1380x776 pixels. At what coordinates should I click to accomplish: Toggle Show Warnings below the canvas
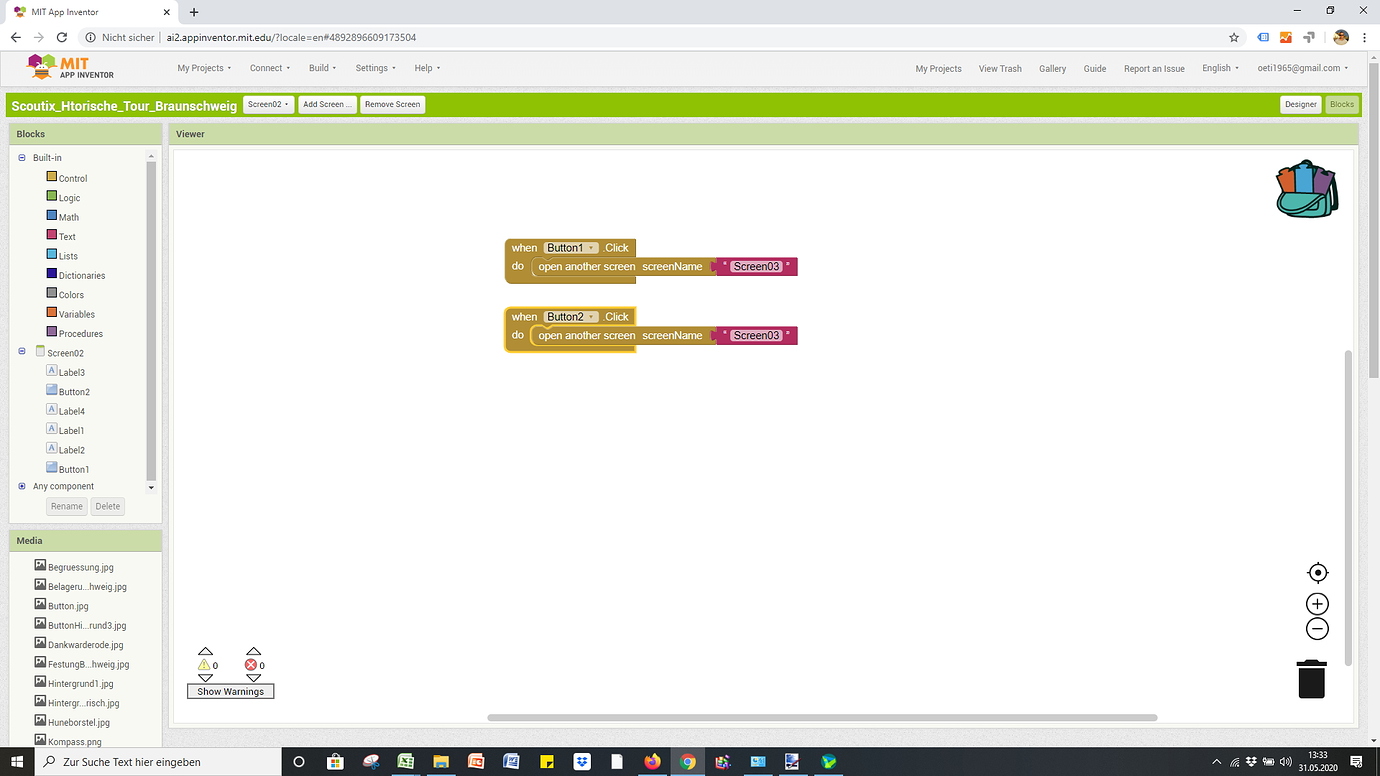click(229, 690)
